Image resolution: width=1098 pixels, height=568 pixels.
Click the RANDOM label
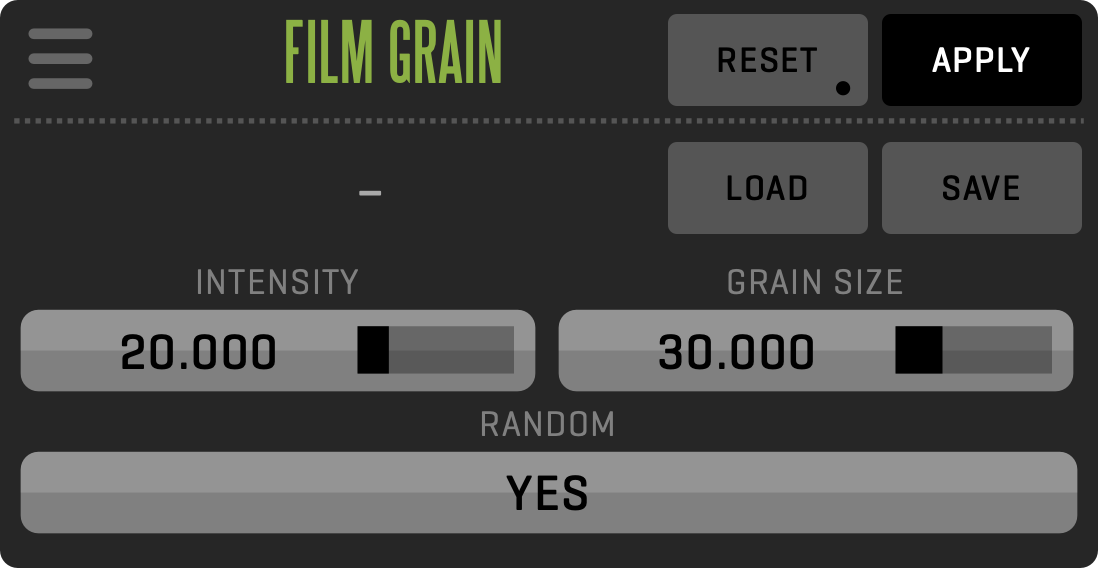548,424
